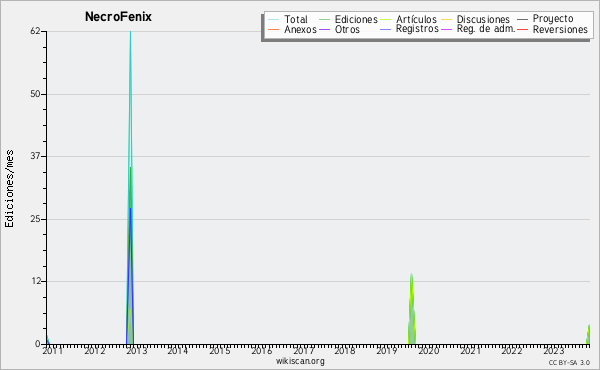
Task: Click the wikiscan.org footer text
Action: tap(300, 361)
